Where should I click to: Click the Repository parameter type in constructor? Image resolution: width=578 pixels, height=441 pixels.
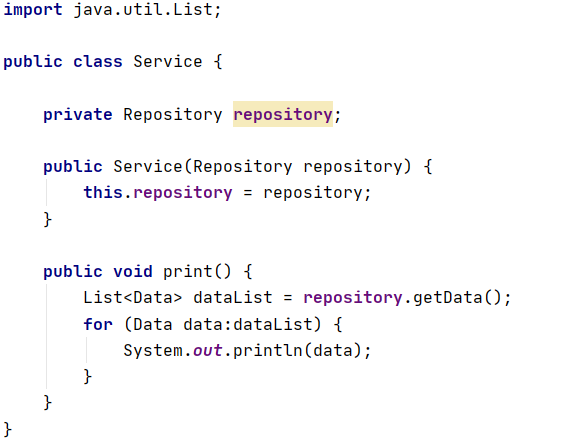coord(243,167)
